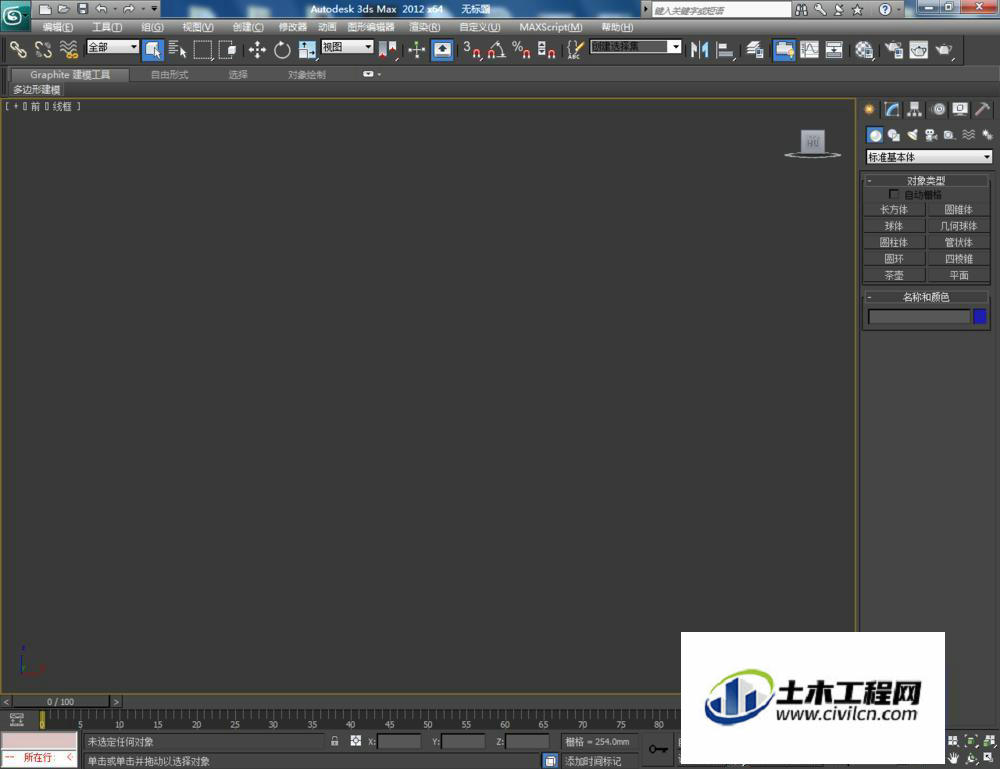1000x769 pixels.
Task: Click the X coordinate input field
Action: tap(399, 742)
